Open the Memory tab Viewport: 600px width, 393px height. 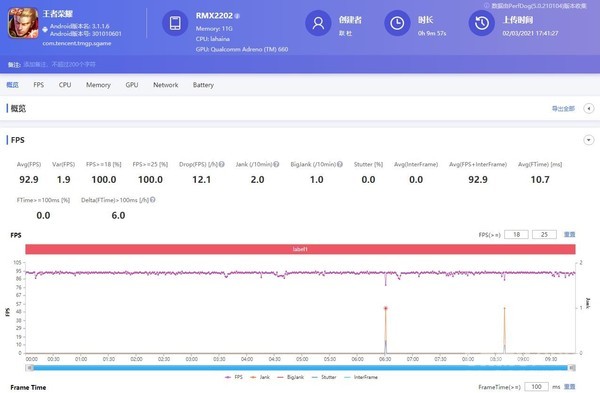click(98, 85)
